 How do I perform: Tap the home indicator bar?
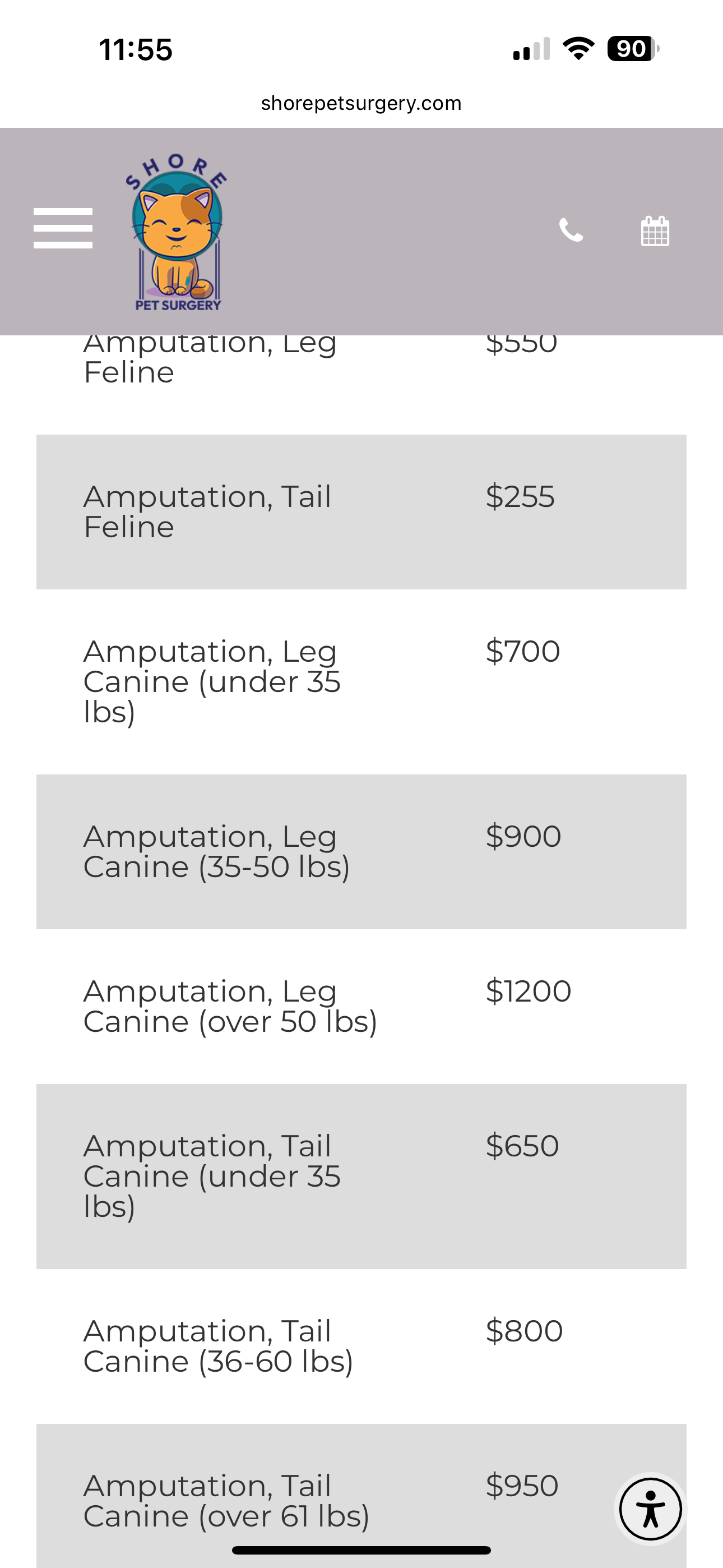click(361, 1549)
